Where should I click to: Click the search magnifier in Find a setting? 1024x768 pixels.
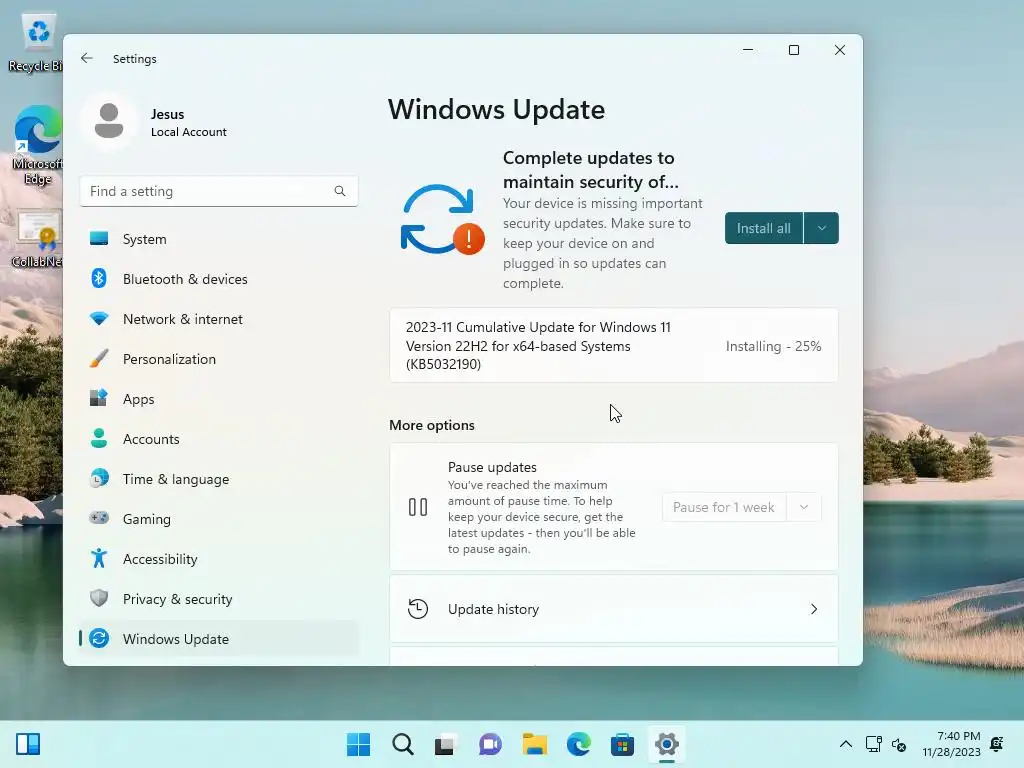click(x=340, y=191)
